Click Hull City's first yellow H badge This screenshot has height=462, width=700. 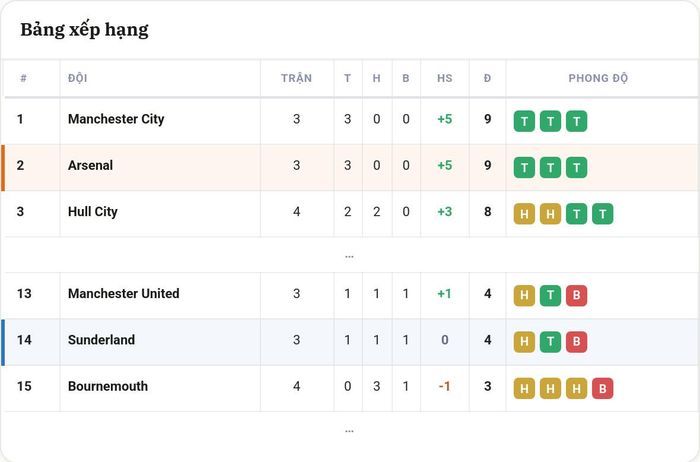click(524, 214)
